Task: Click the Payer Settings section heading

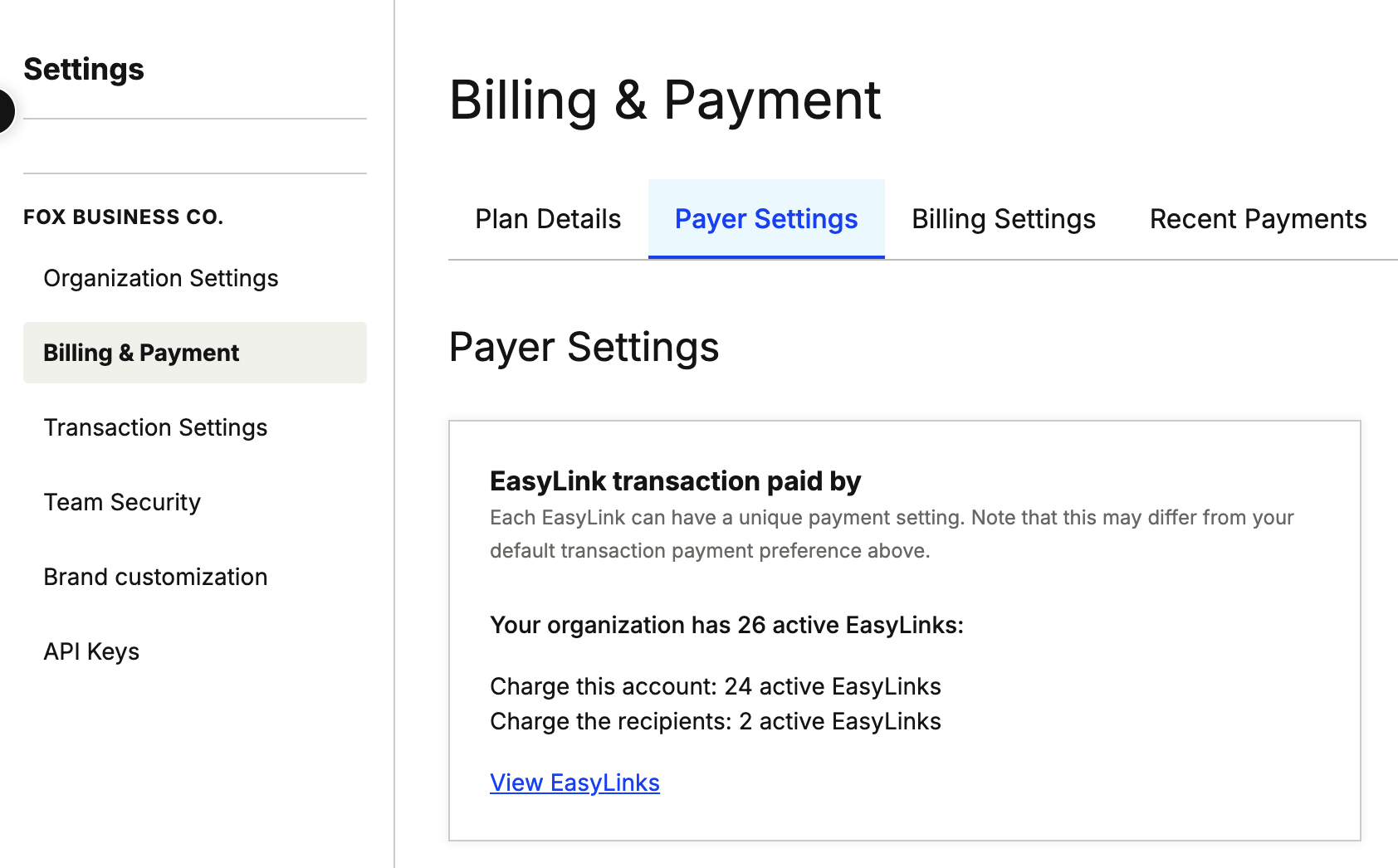Action: pyautogui.click(x=584, y=347)
